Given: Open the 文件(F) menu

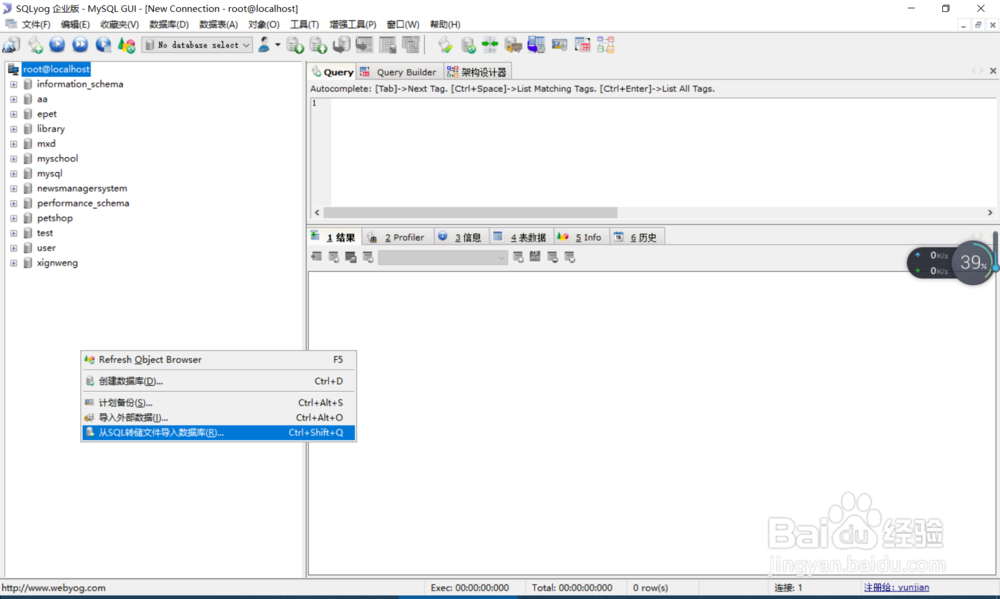Looking at the screenshot, I should point(36,24).
